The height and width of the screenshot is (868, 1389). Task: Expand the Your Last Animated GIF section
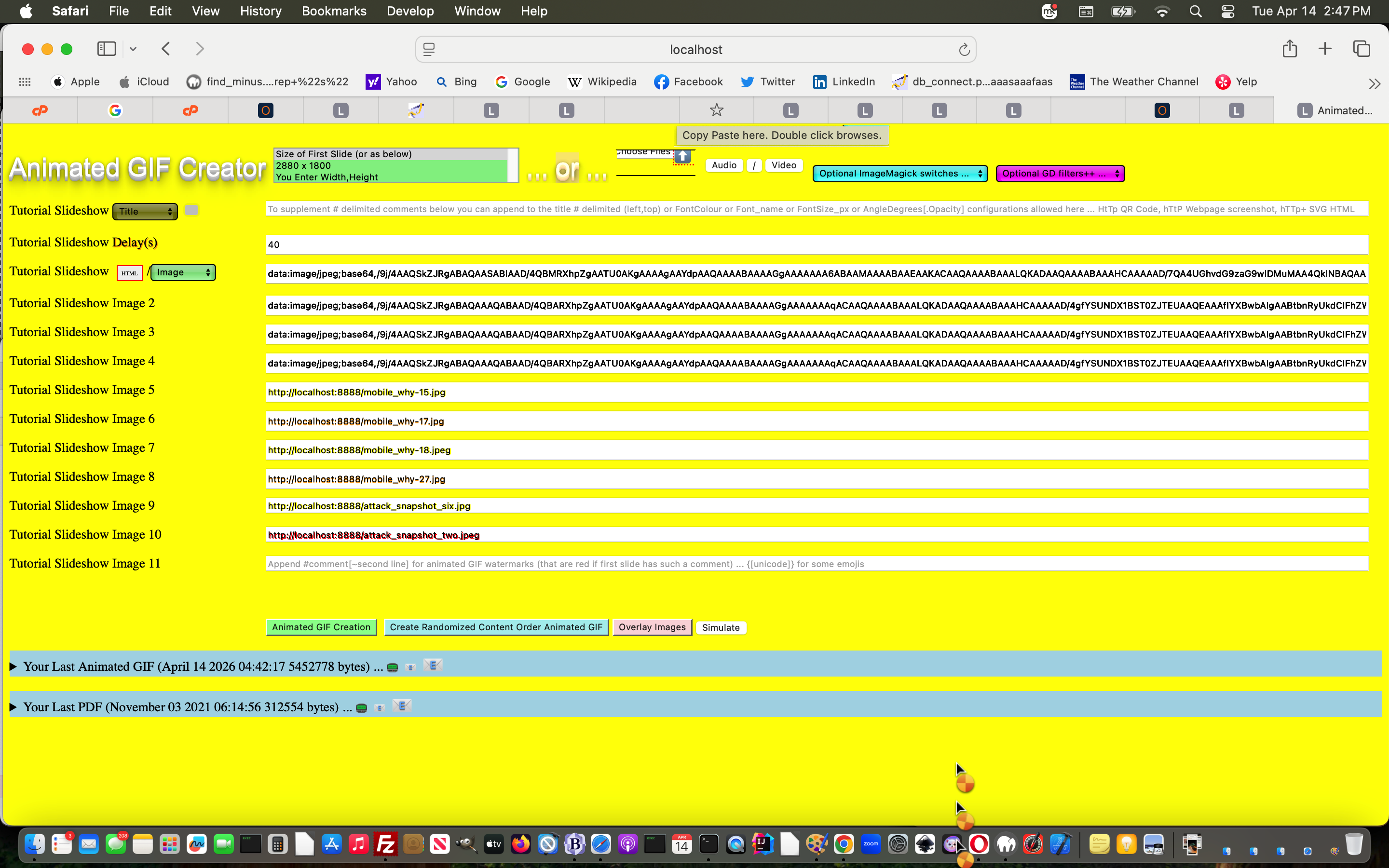pos(13,666)
